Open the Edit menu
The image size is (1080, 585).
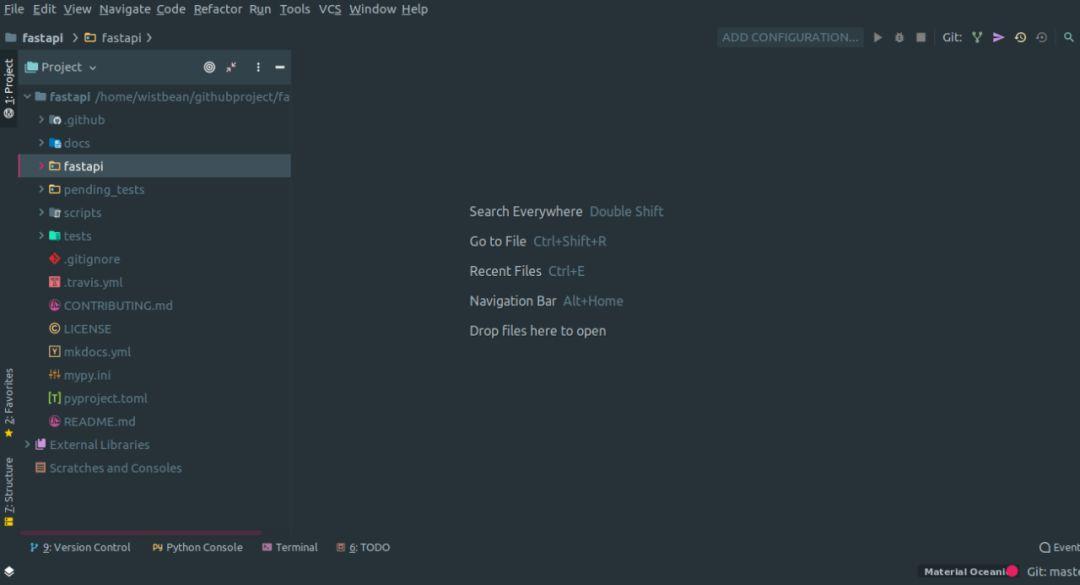[x=44, y=9]
